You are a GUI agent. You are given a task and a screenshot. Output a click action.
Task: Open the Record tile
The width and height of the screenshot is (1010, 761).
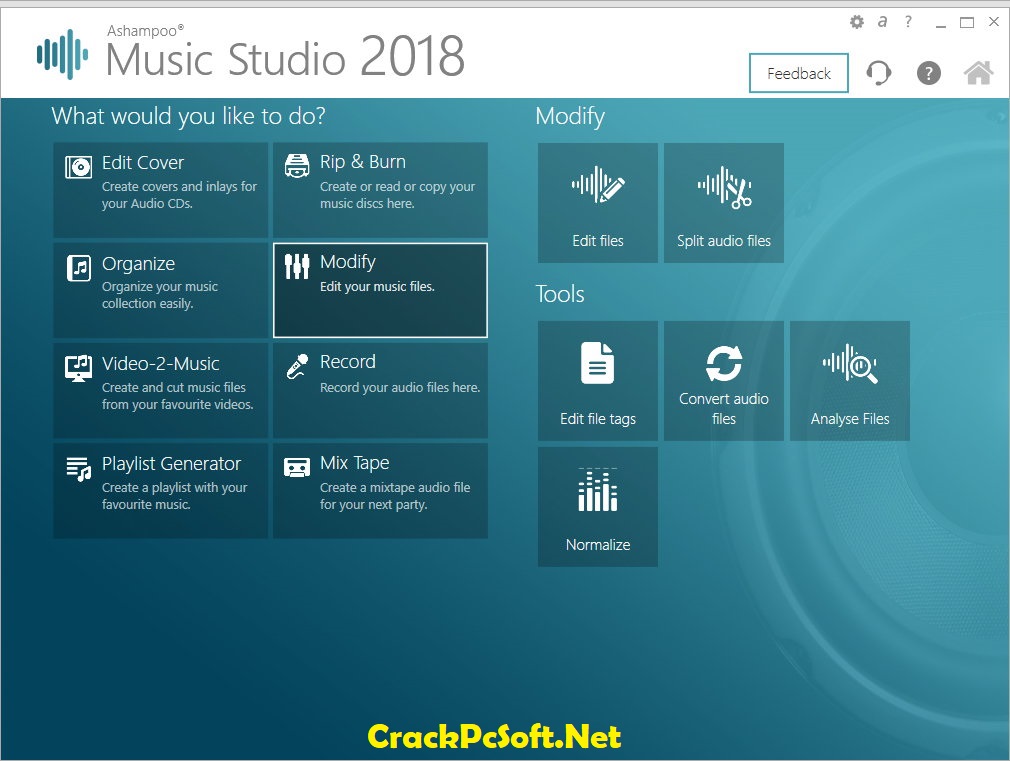[380, 390]
